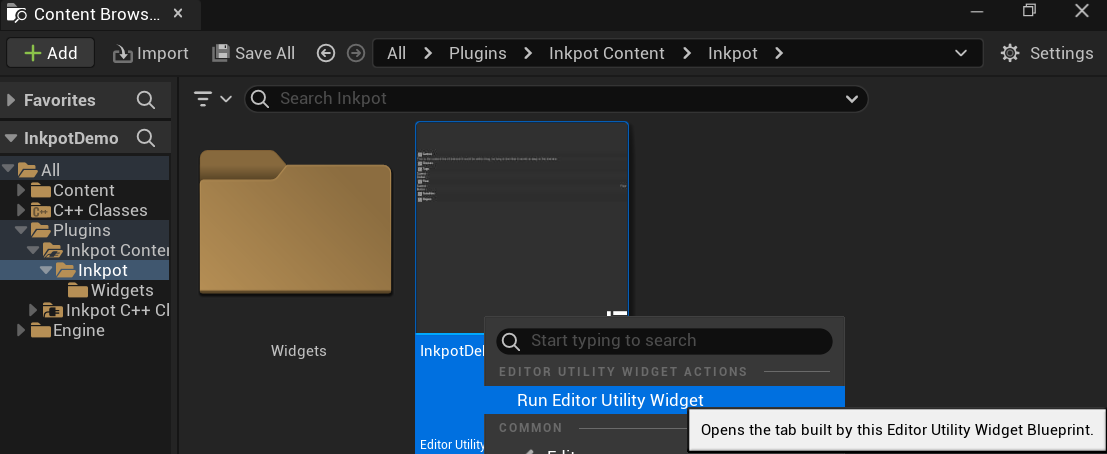Image resolution: width=1107 pixels, height=454 pixels.
Task: Open the large Widgets folder thumbnail
Action: click(295, 222)
